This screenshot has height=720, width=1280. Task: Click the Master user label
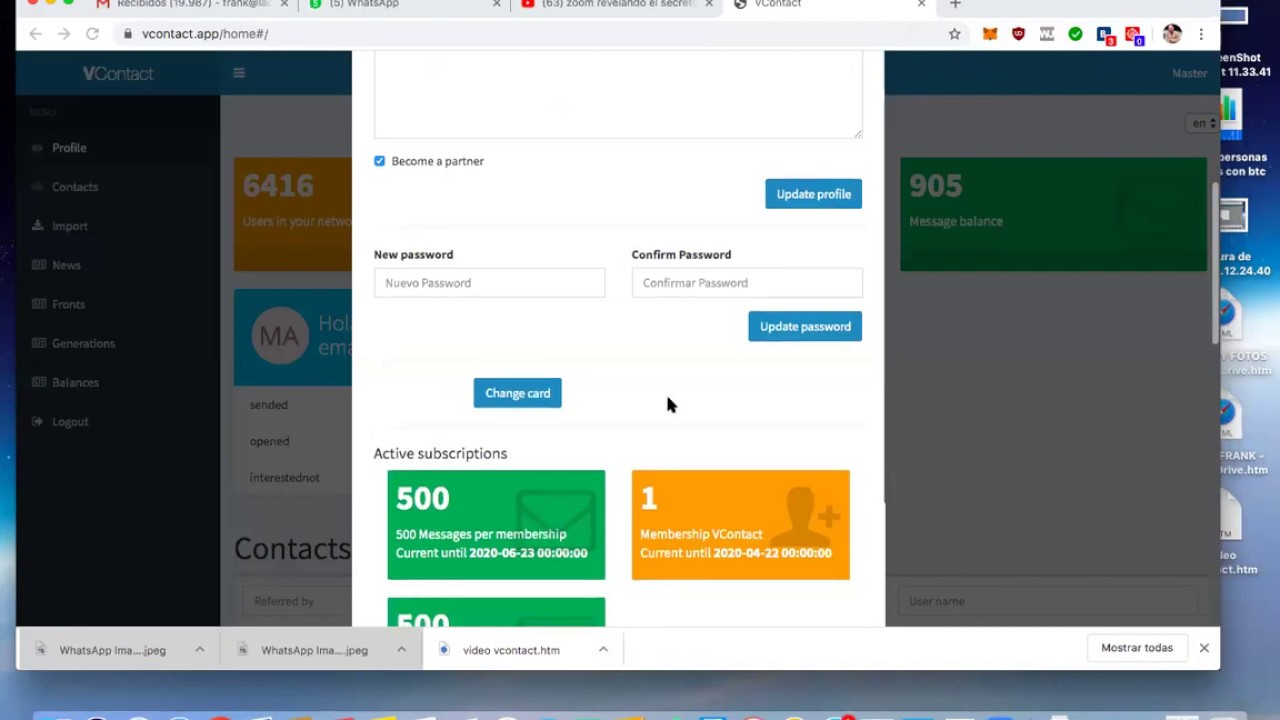(x=1189, y=73)
